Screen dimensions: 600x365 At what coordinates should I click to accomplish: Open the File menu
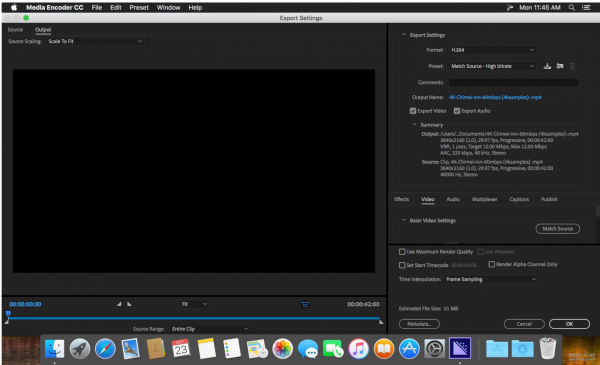[97, 7]
